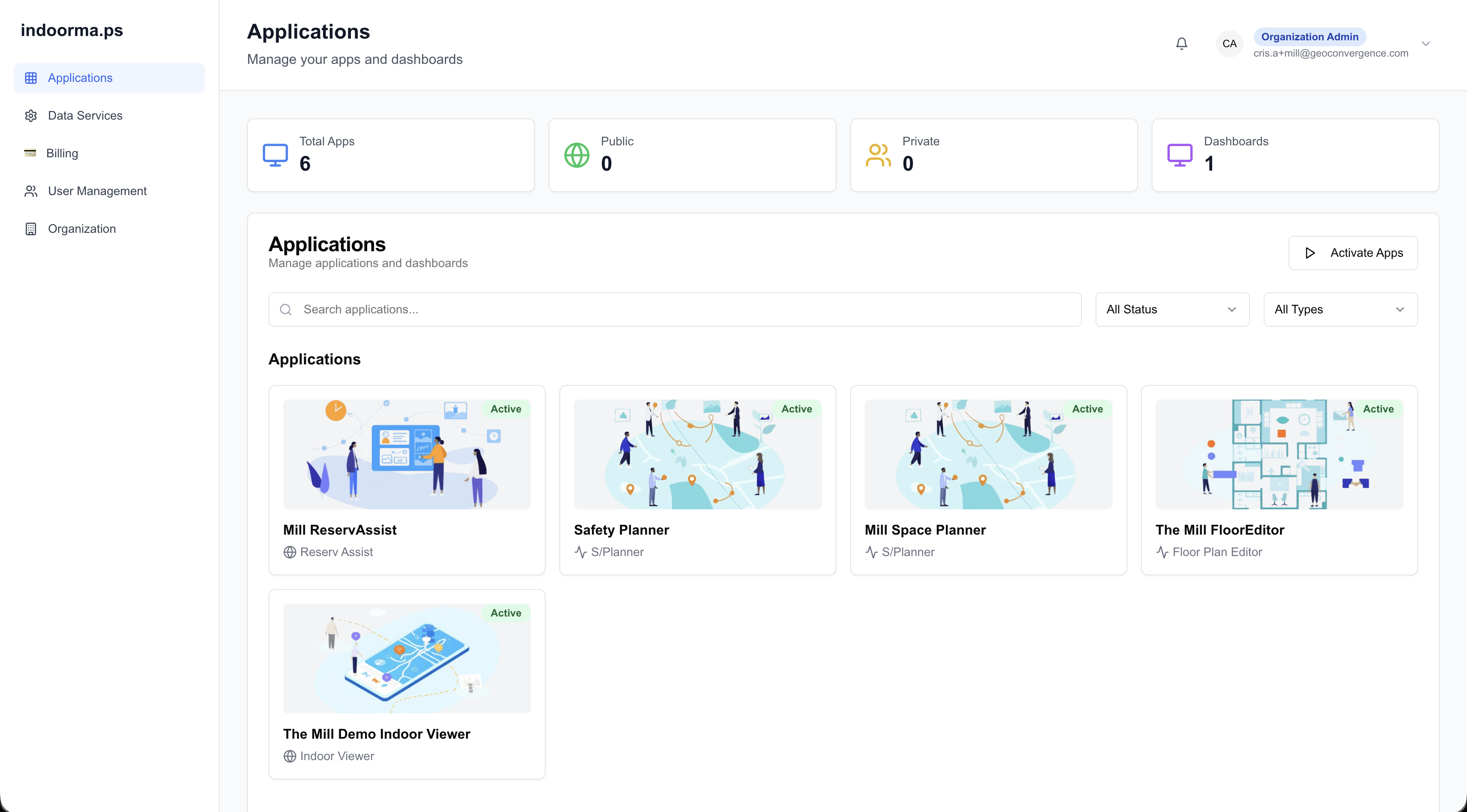Open the Safety Planner thumbnail
The height and width of the screenshot is (812, 1467).
pyautogui.click(x=697, y=454)
